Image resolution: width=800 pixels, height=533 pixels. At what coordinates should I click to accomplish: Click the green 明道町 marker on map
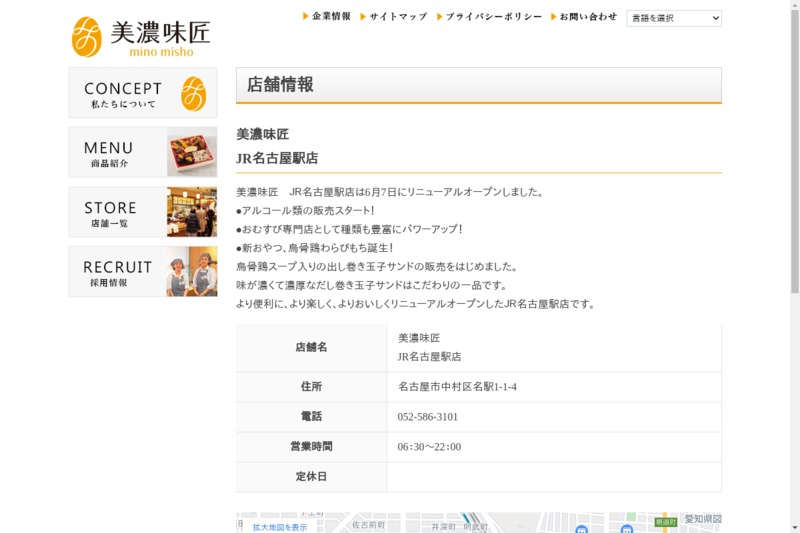click(665, 522)
